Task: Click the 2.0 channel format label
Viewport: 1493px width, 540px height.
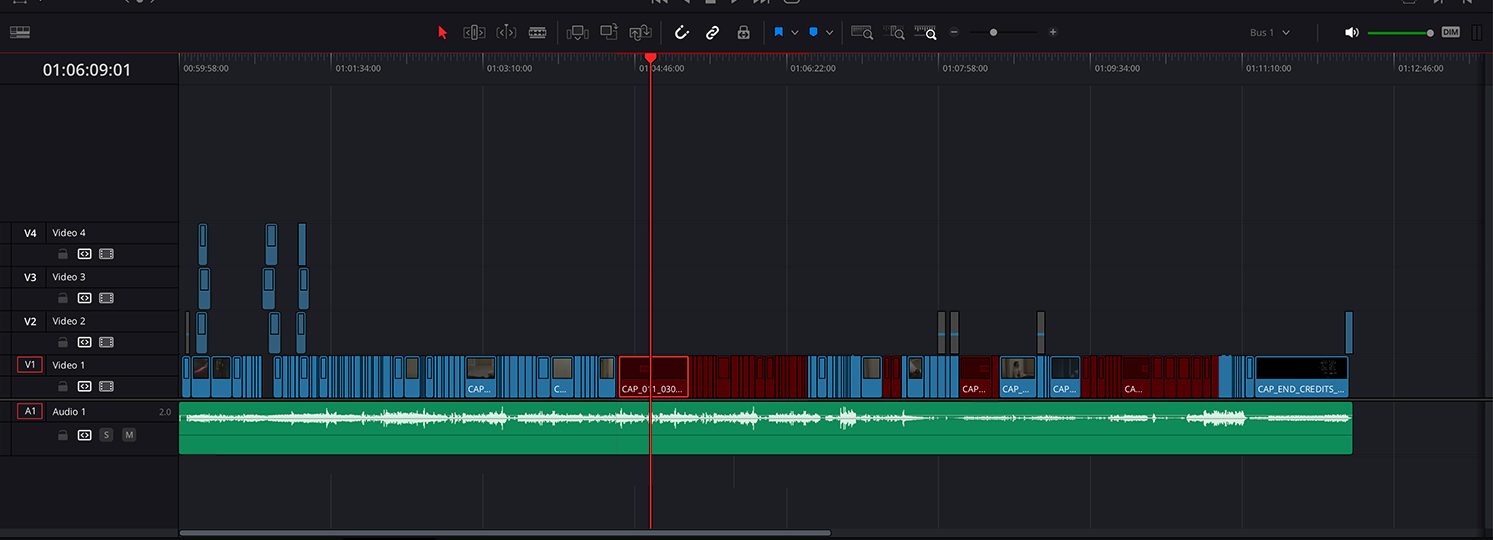Action: coord(165,411)
